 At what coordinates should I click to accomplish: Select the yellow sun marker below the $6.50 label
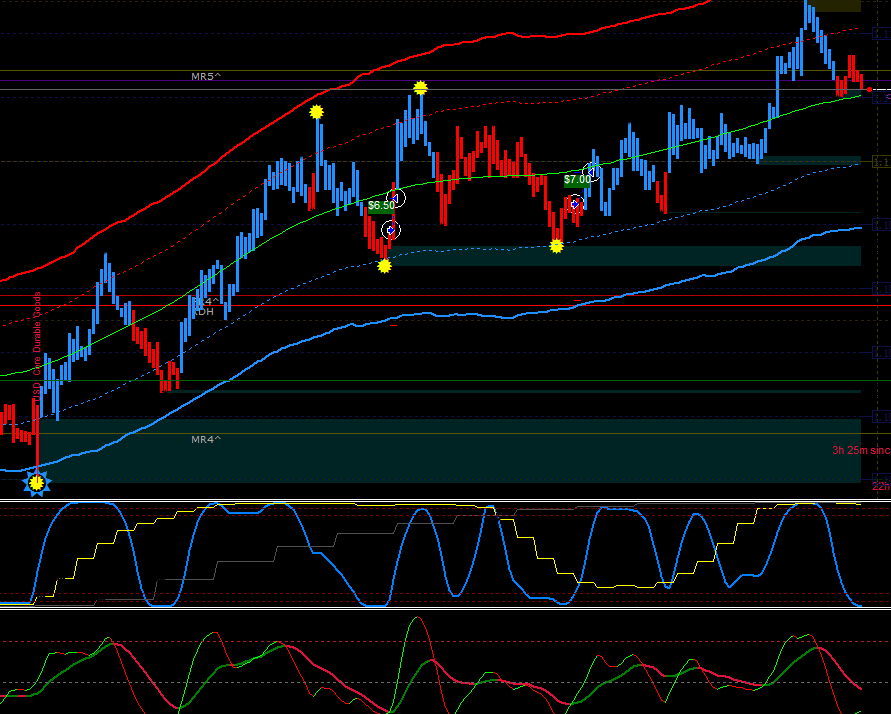[x=385, y=266]
